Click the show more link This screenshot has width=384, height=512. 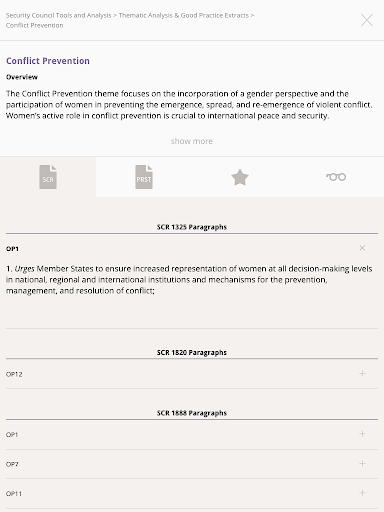tap(192, 141)
